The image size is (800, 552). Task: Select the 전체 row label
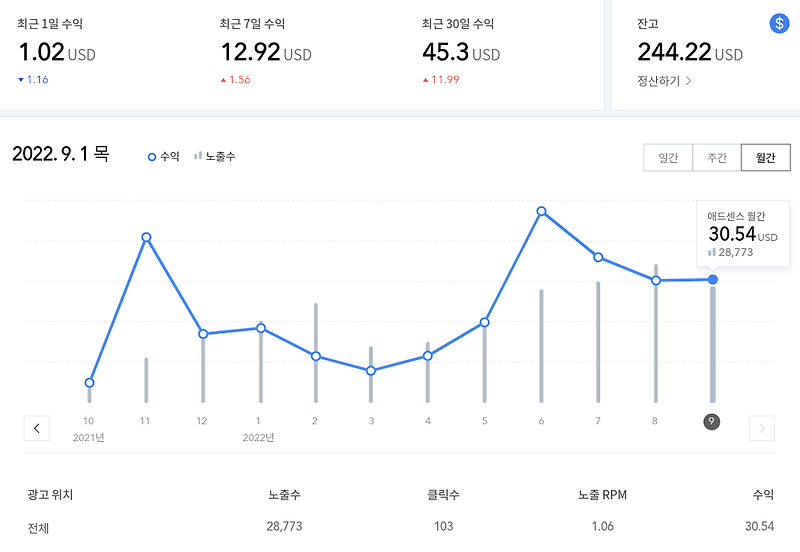click(38, 528)
